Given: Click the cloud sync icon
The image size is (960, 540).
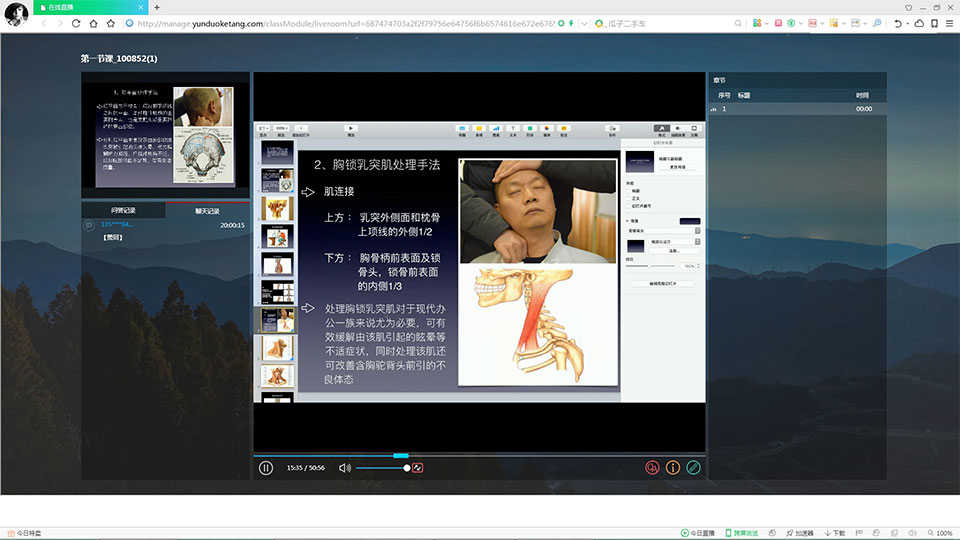Looking at the screenshot, I should tap(919, 23).
